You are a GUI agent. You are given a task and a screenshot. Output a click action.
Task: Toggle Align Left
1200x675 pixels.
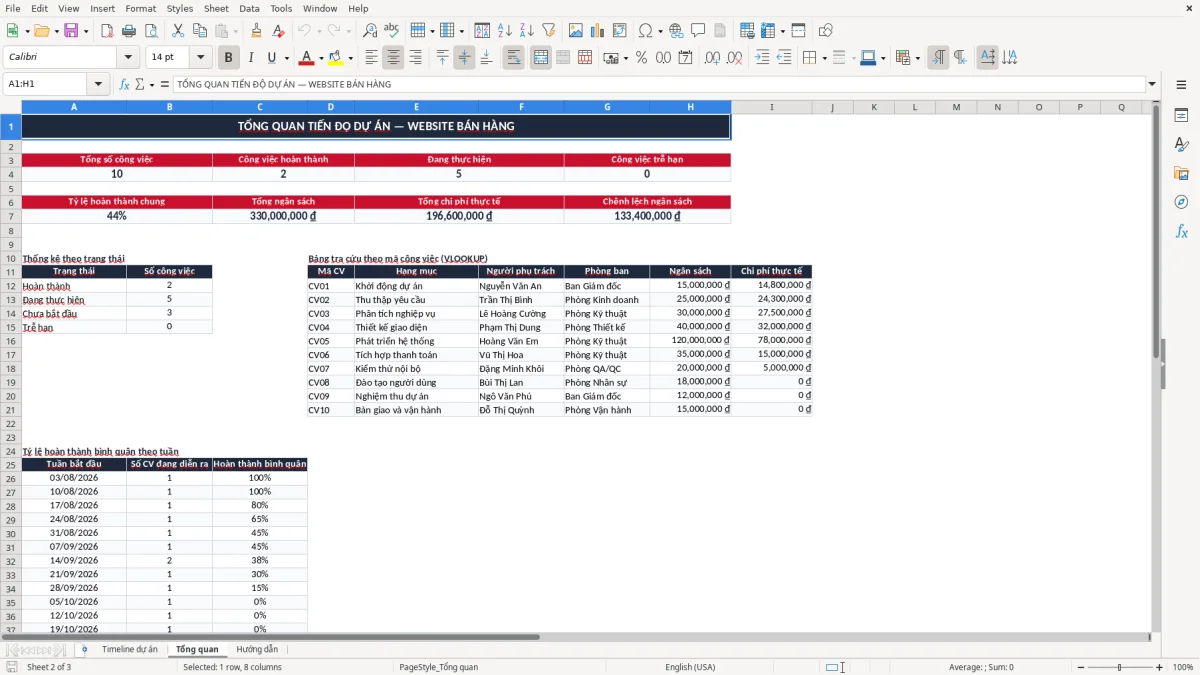coord(371,58)
